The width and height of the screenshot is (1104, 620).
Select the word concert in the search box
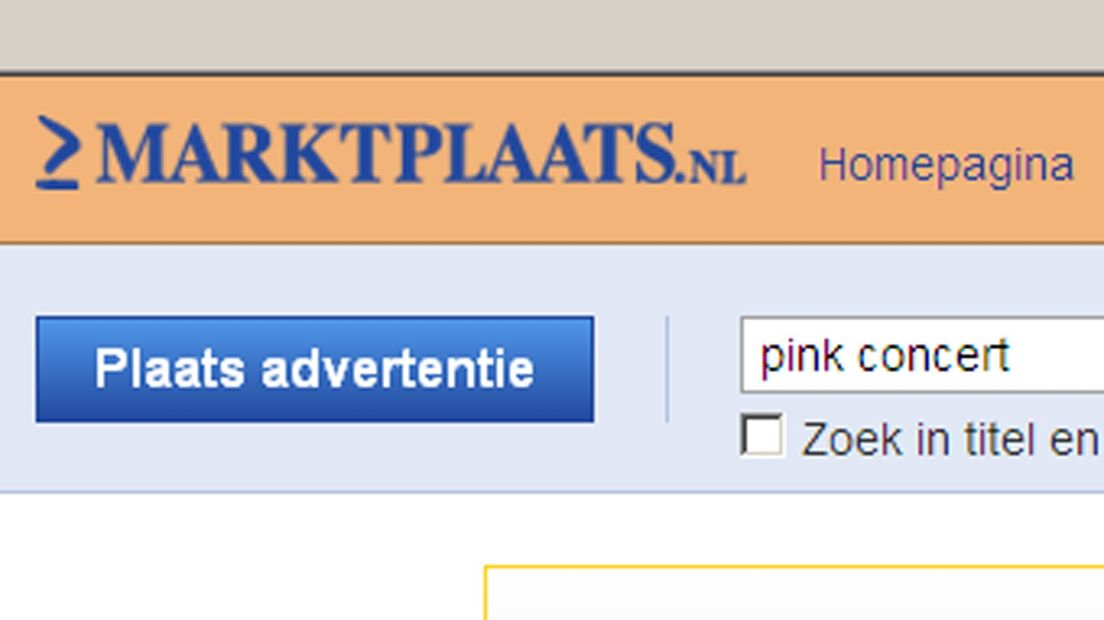tap(934, 356)
